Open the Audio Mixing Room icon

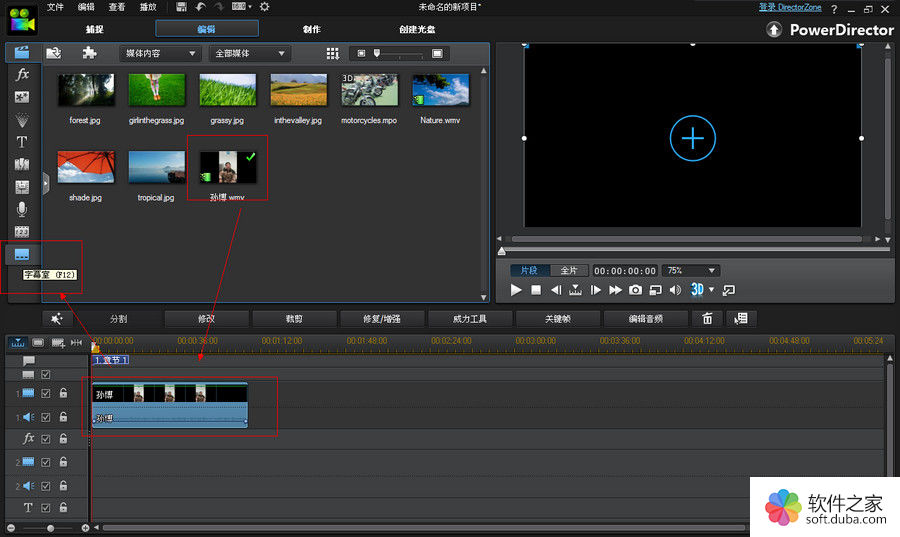pyautogui.click(x=22, y=187)
